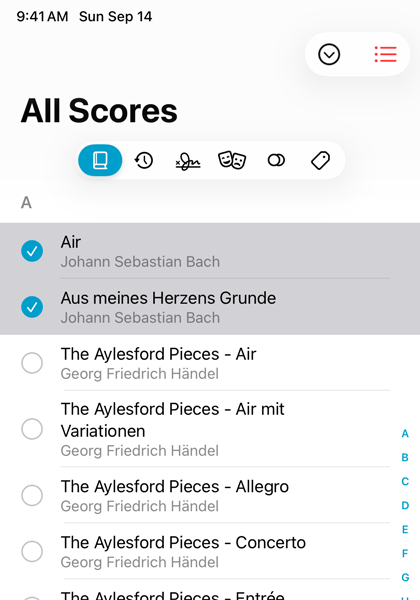Open the circled chevron dropdown menu
This screenshot has width=420, height=600.
(x=329, y=54)
